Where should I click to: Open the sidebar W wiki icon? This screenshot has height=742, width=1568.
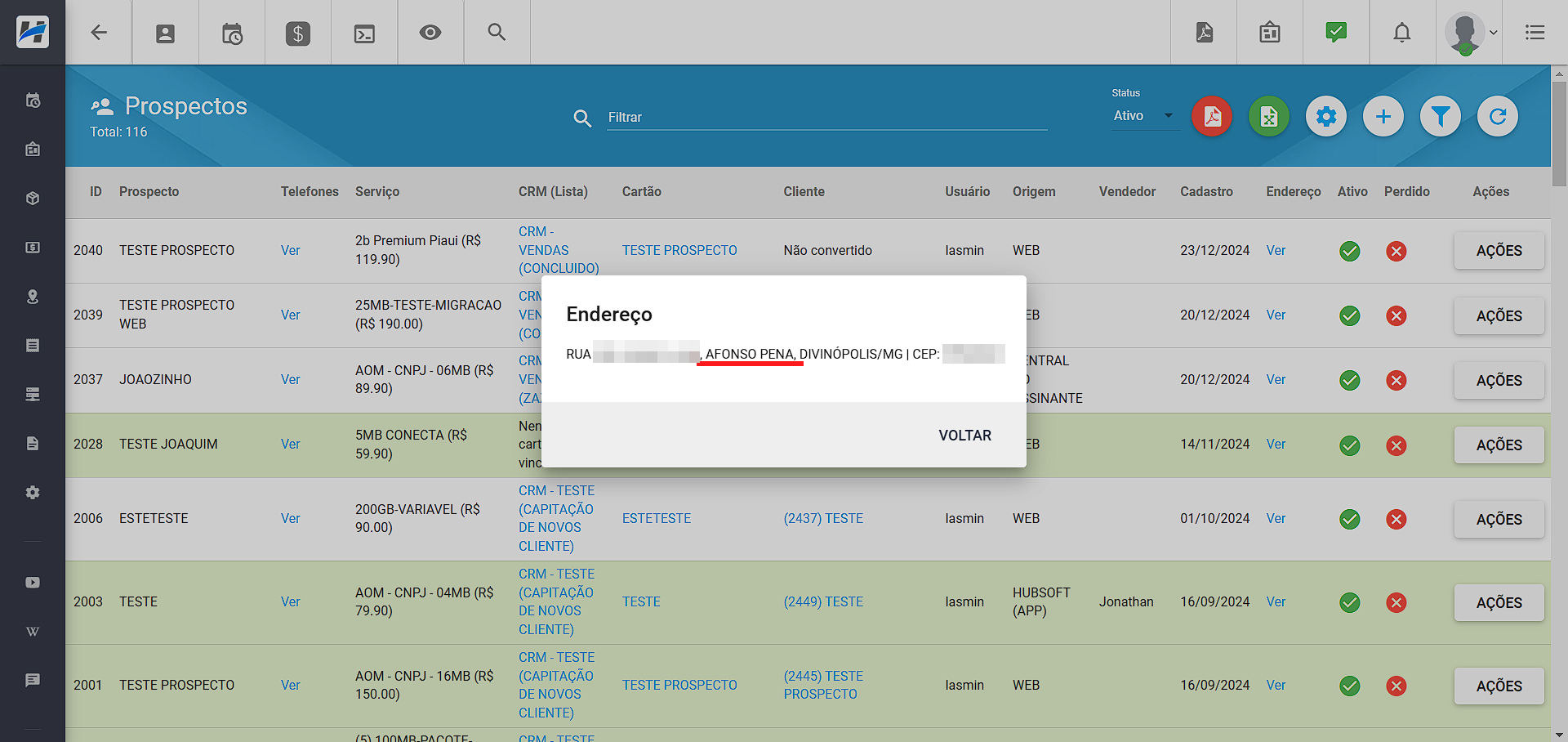[x=33, y=632]
